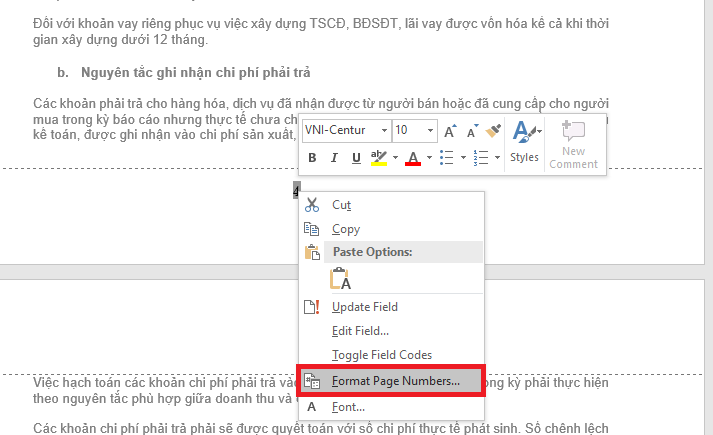Click Keep Text Only paste icon
The image size is (713, 435).
point(340,278)
